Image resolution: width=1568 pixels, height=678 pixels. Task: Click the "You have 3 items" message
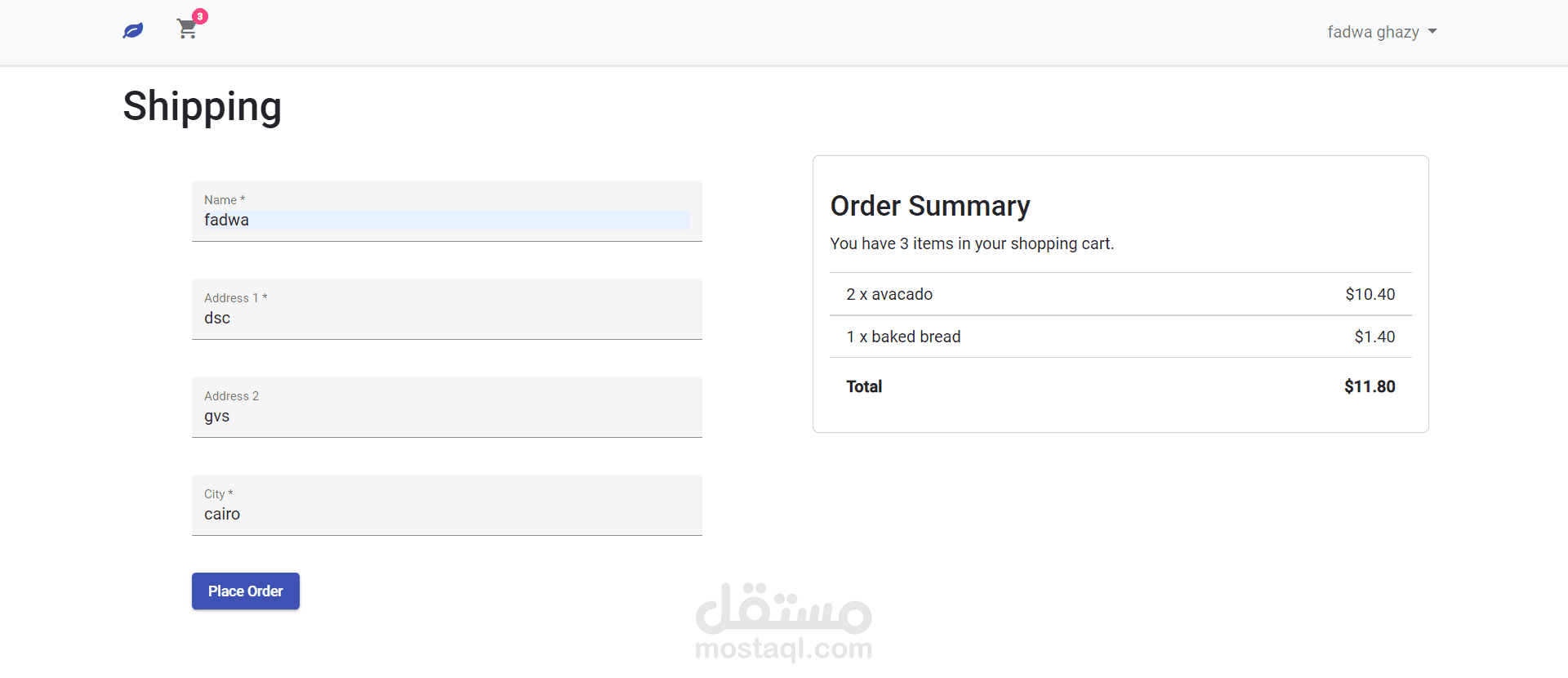(x=972, y=243)
